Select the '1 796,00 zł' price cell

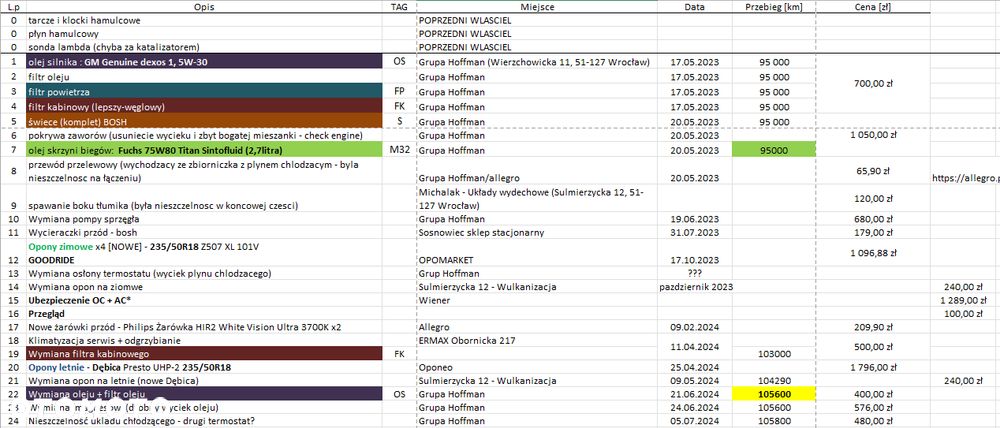[x=872, y=367]
